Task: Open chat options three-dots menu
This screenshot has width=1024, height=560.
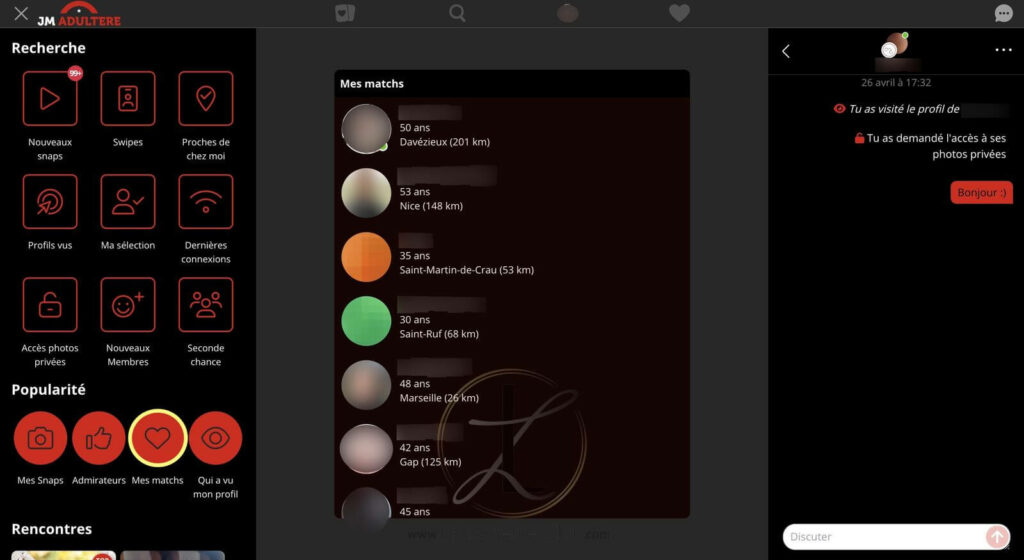Action: [x=1003, y=50]
